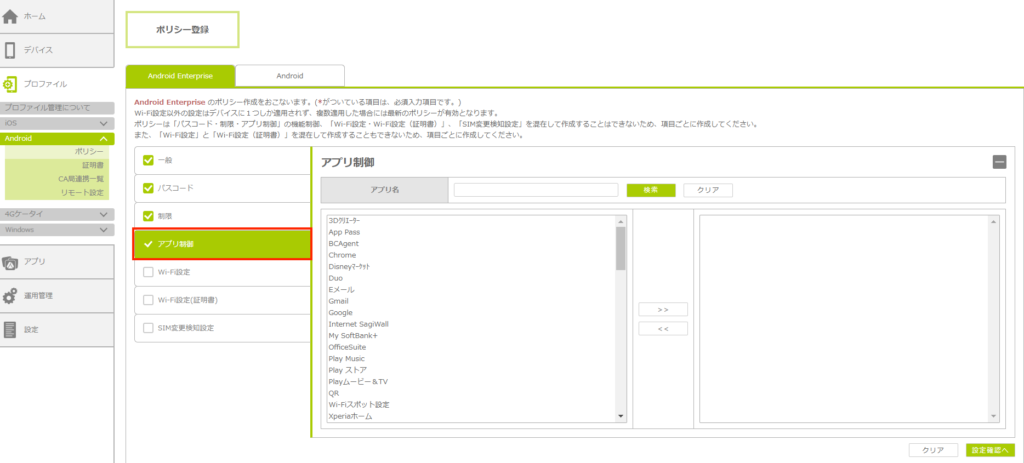Collapse the アプリ制御 panel with minus icon
Image resolution: width=1024 pixels, height=463 pixels.
coord(998,162)
